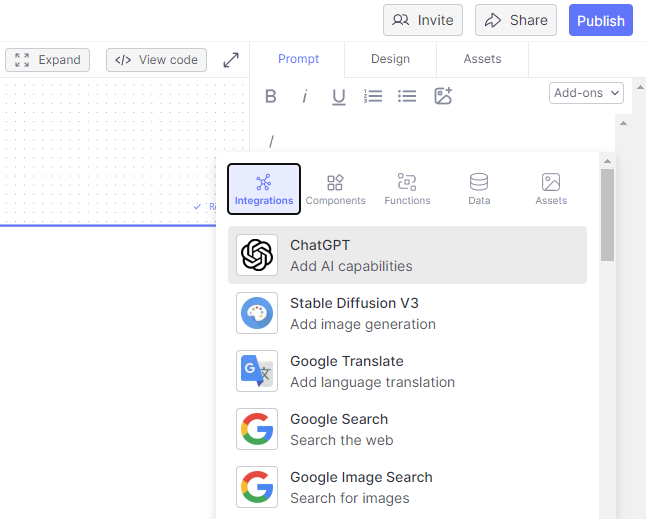Add an image to the prompt
The width and height of the screenshot is (646, 519).
(443, 96)
